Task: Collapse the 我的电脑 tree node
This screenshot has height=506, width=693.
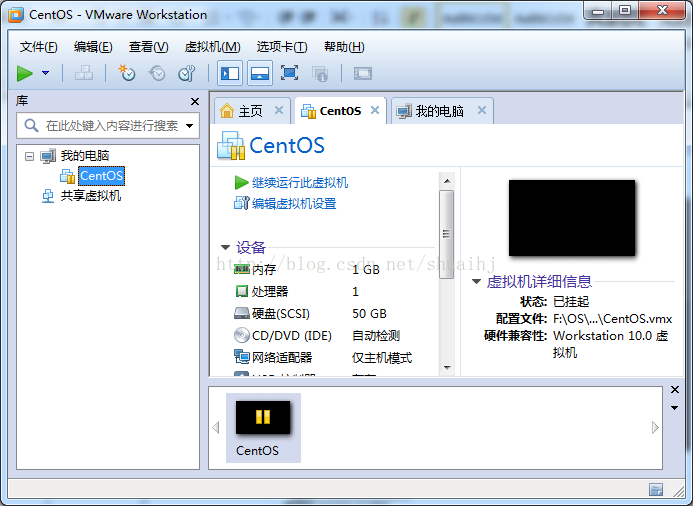Action: [x=29, y=156]
